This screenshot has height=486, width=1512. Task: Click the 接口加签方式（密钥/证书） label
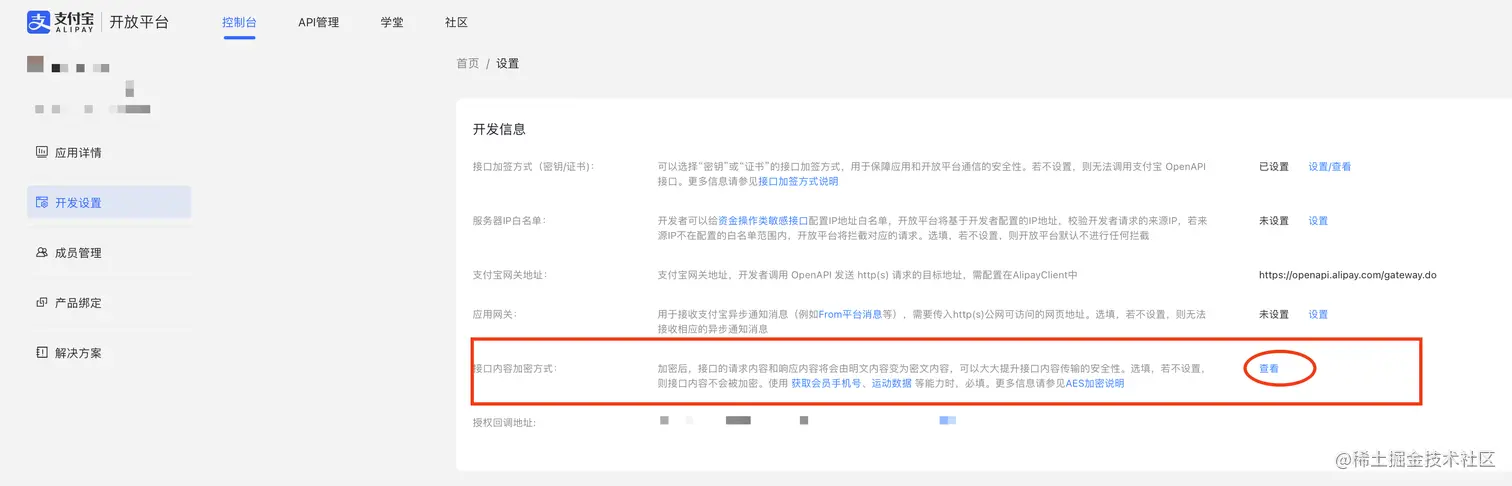pos(534,167)
